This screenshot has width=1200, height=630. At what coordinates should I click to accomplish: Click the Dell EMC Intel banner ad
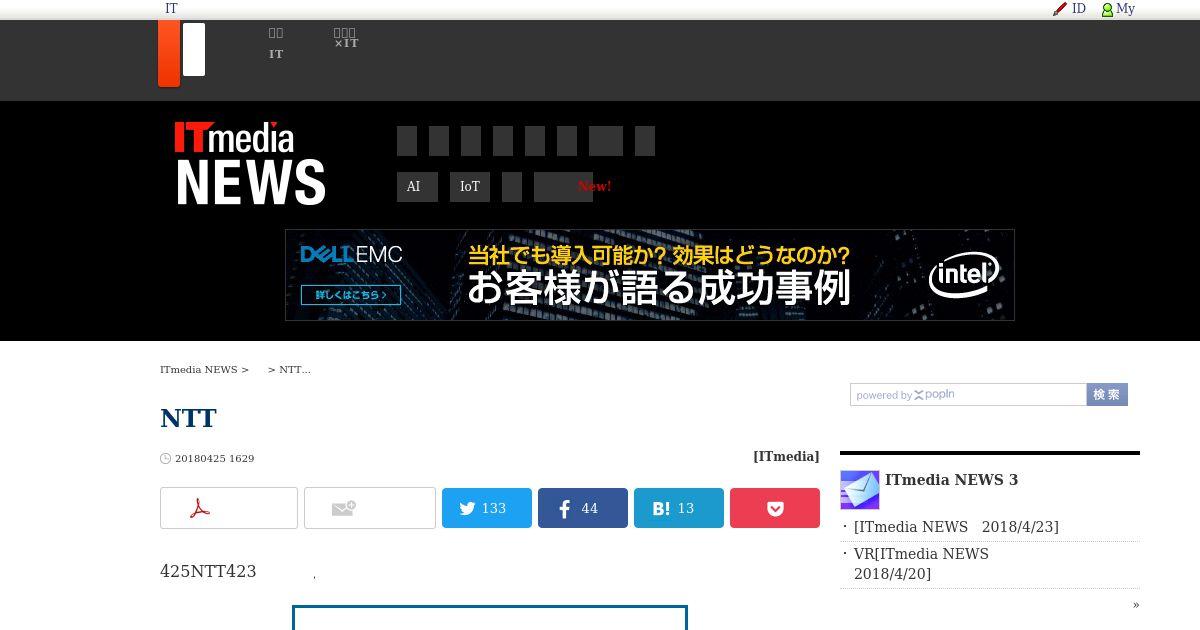[650, 275]
